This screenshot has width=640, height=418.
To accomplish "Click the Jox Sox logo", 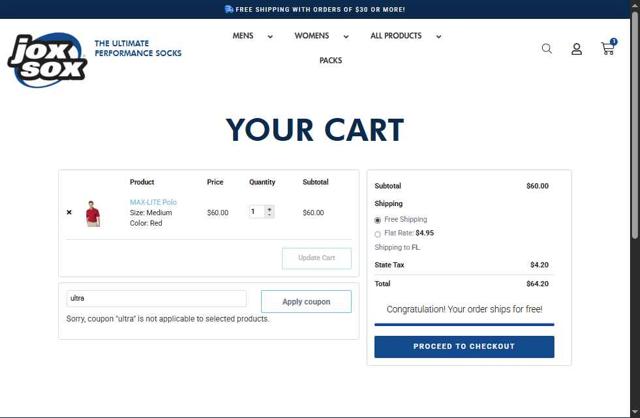I will pyautogui.click(x=47, y=60).
